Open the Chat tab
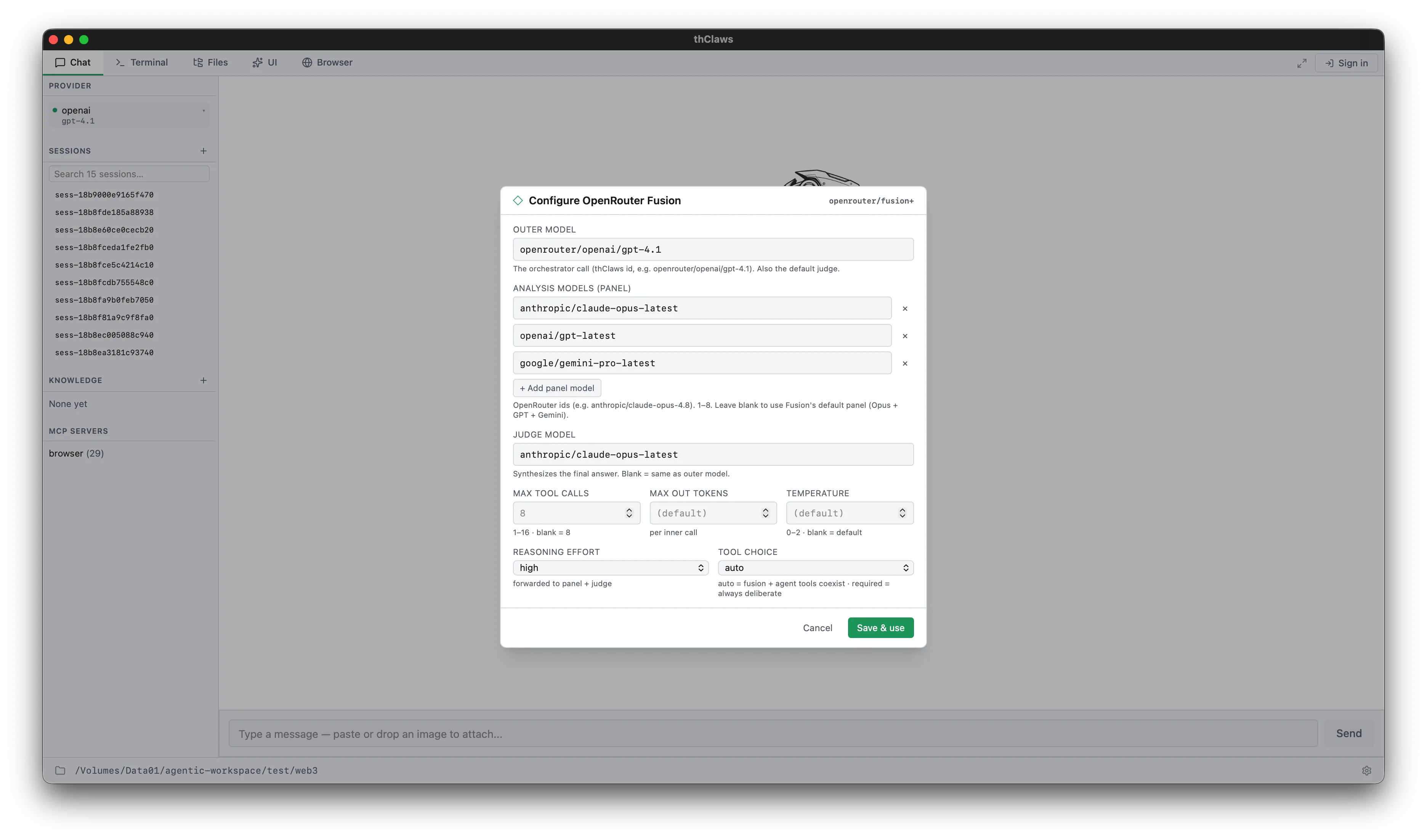This screenshot has height=840, width=1427. (x=72, y=62)
